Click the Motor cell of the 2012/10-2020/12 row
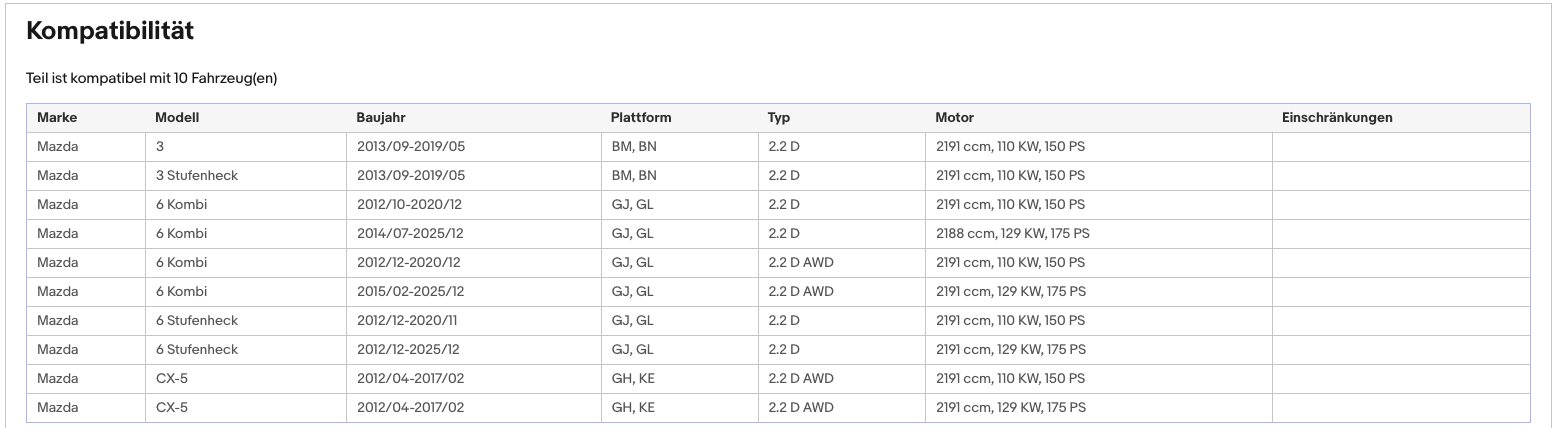This screenshot has height=428, width=1557. click(x=1099, y=205)
